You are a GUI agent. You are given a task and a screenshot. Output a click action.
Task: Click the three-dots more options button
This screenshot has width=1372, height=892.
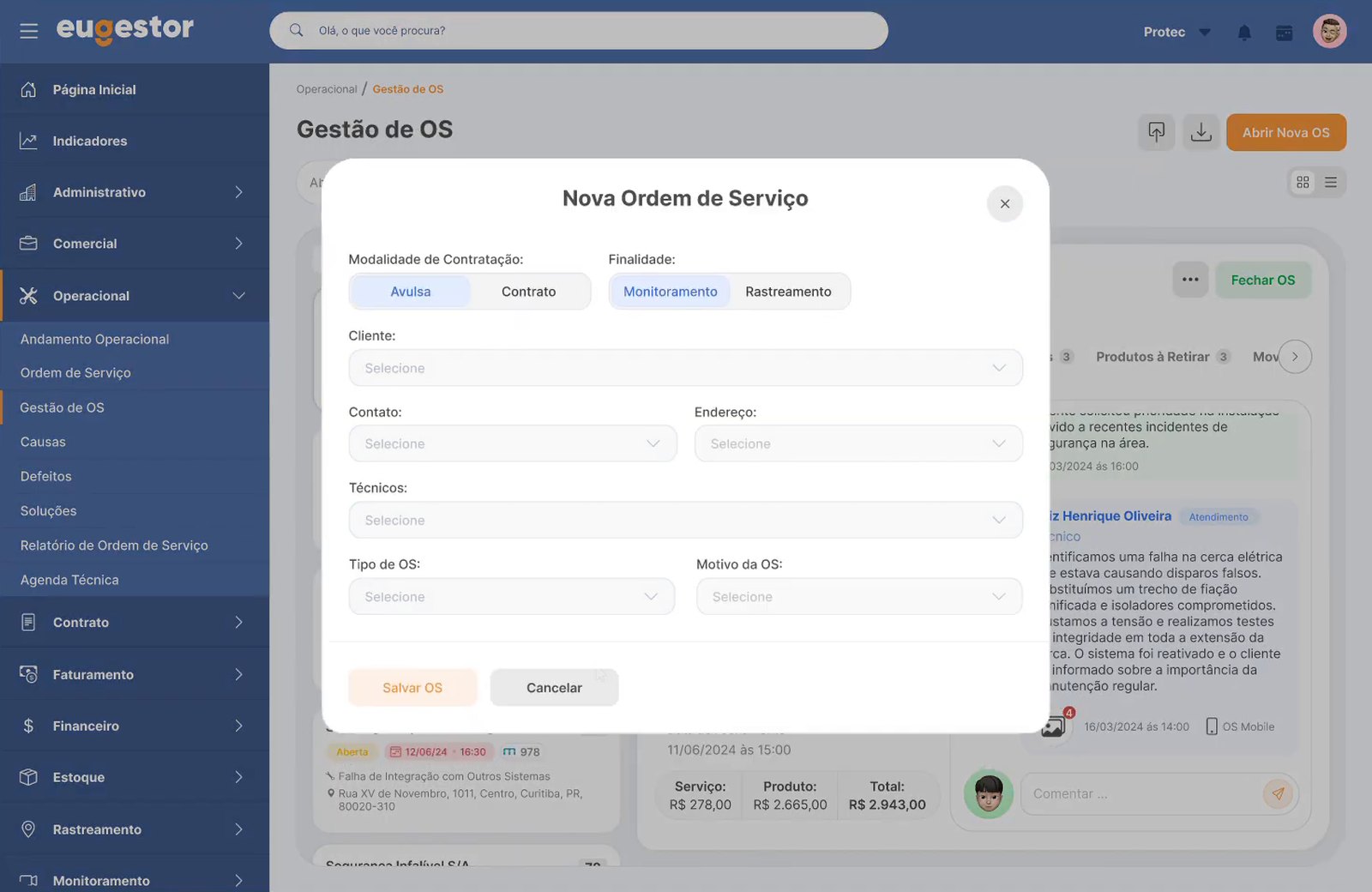pyautogui.click(x=1190, y=280)
